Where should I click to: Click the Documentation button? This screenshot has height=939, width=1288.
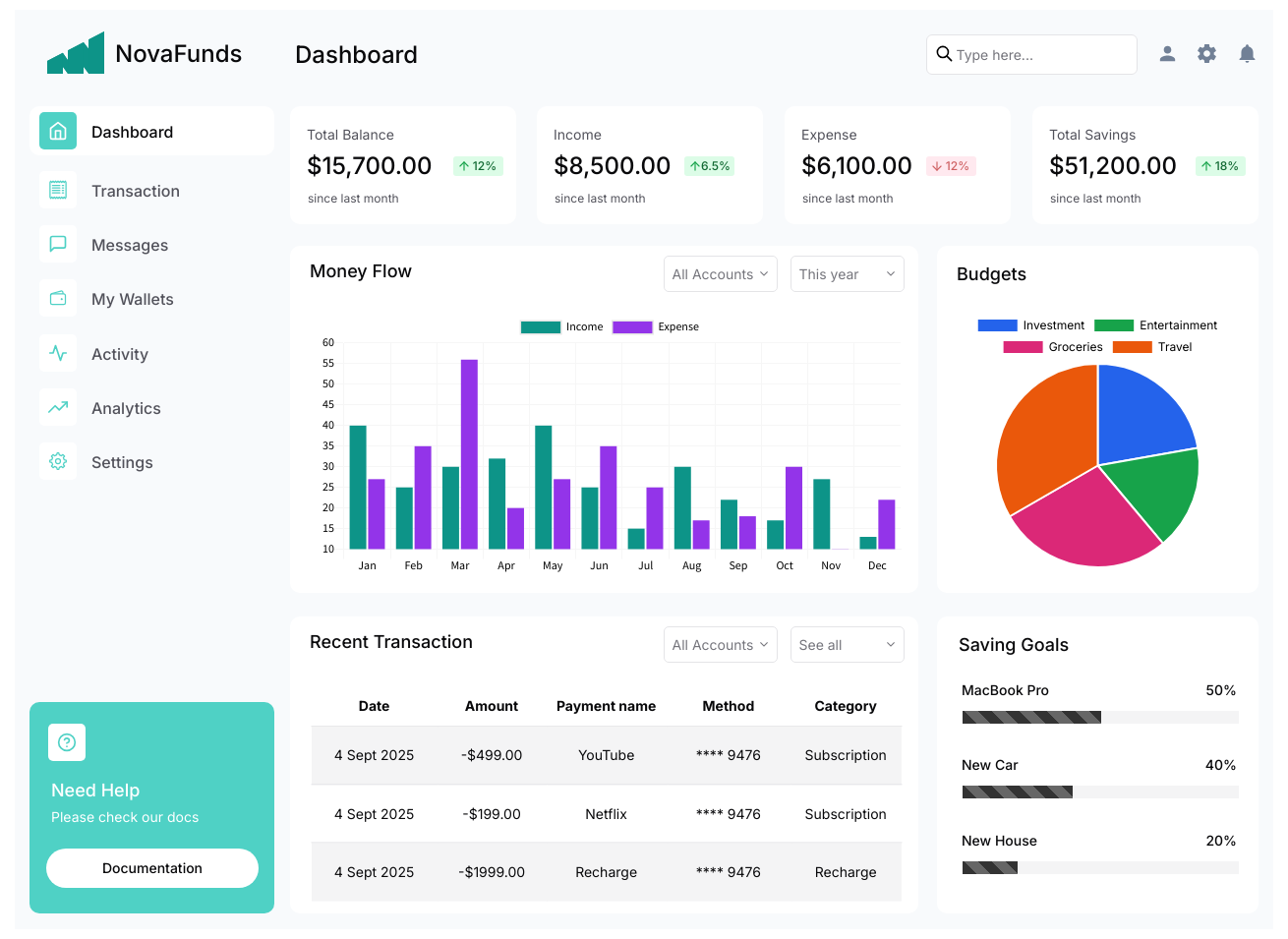click(x=152, y=868)
